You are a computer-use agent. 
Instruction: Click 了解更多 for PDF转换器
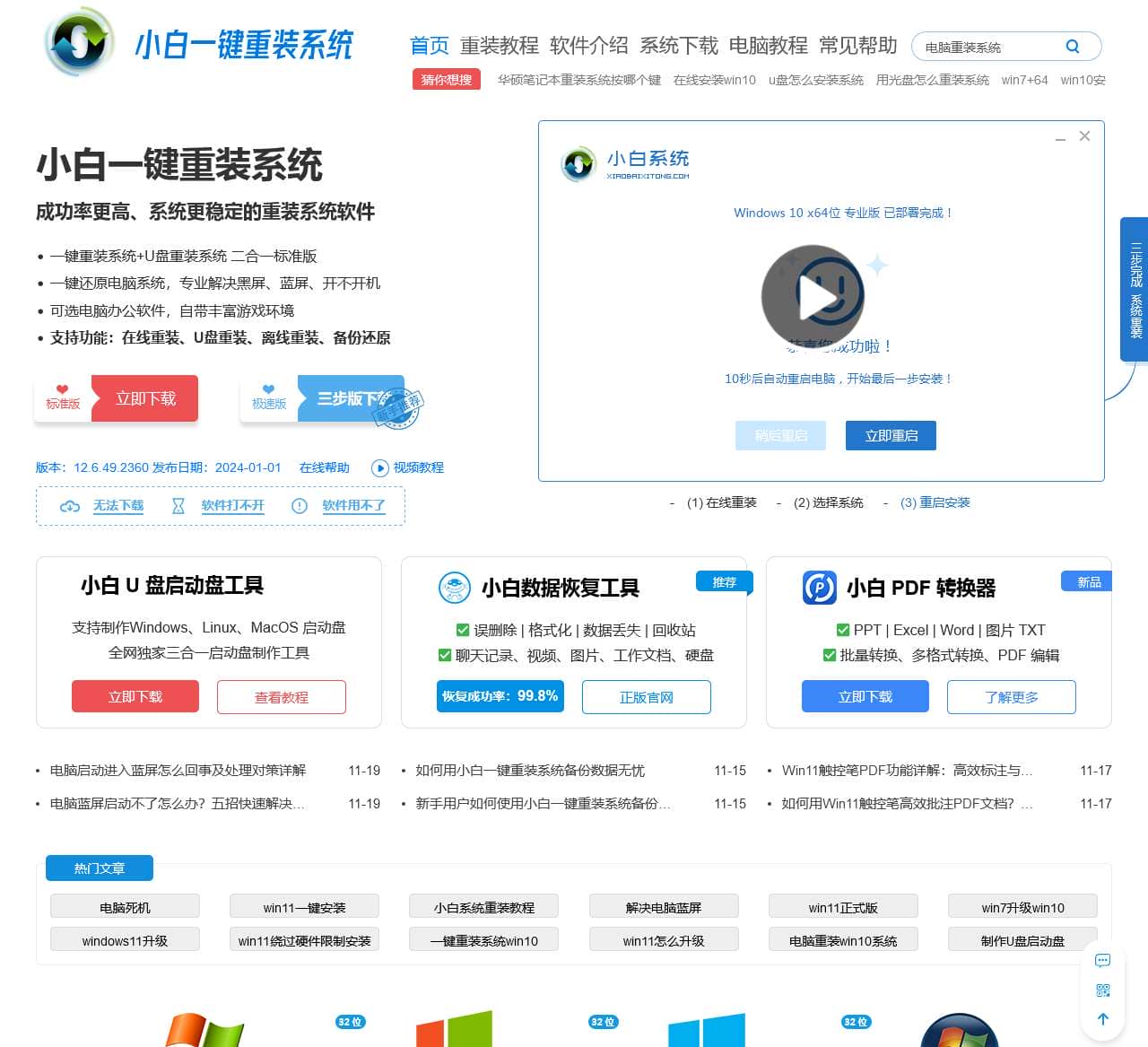tap(1012, 697)
